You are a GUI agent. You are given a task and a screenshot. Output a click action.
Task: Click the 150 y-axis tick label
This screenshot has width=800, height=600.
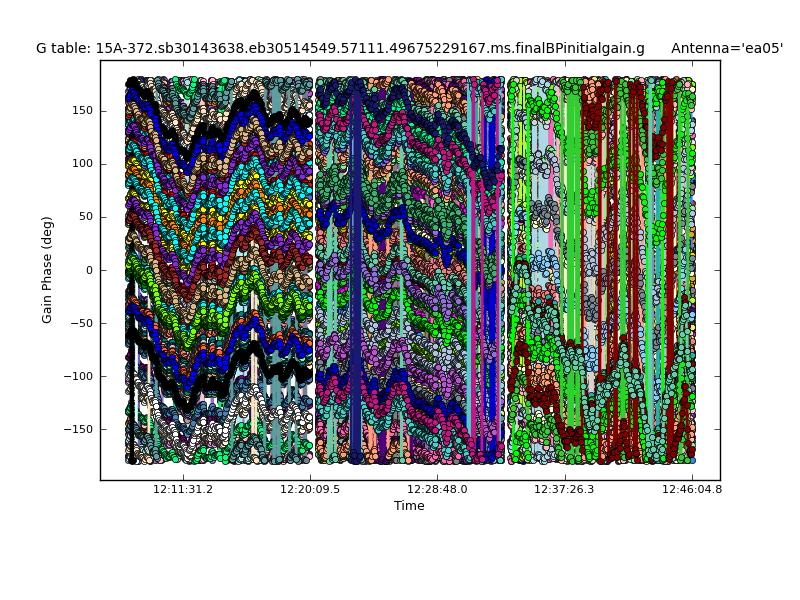coord(82,111)
